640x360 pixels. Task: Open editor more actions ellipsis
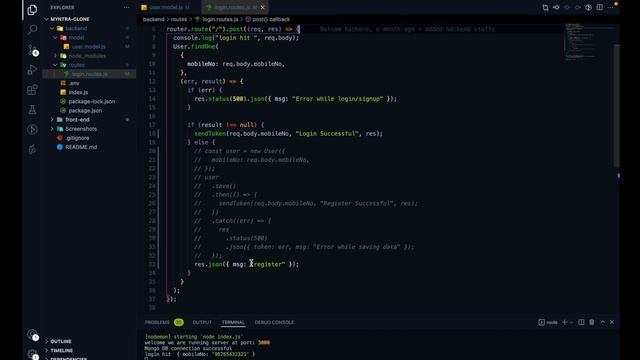pos(610,7)
